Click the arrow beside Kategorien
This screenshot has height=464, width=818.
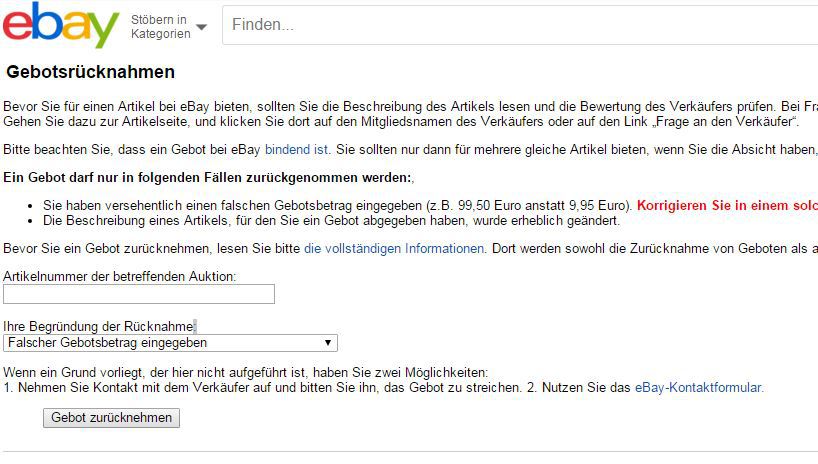click(202, 28)
